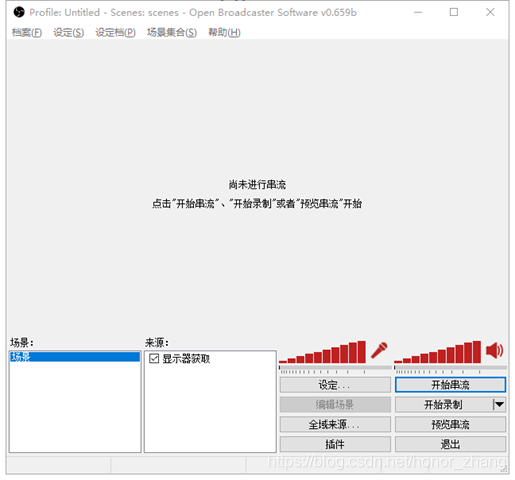Click the 预览串流 button
The width and height of the screenshot is (515, 480).
[x=450, y=425]
